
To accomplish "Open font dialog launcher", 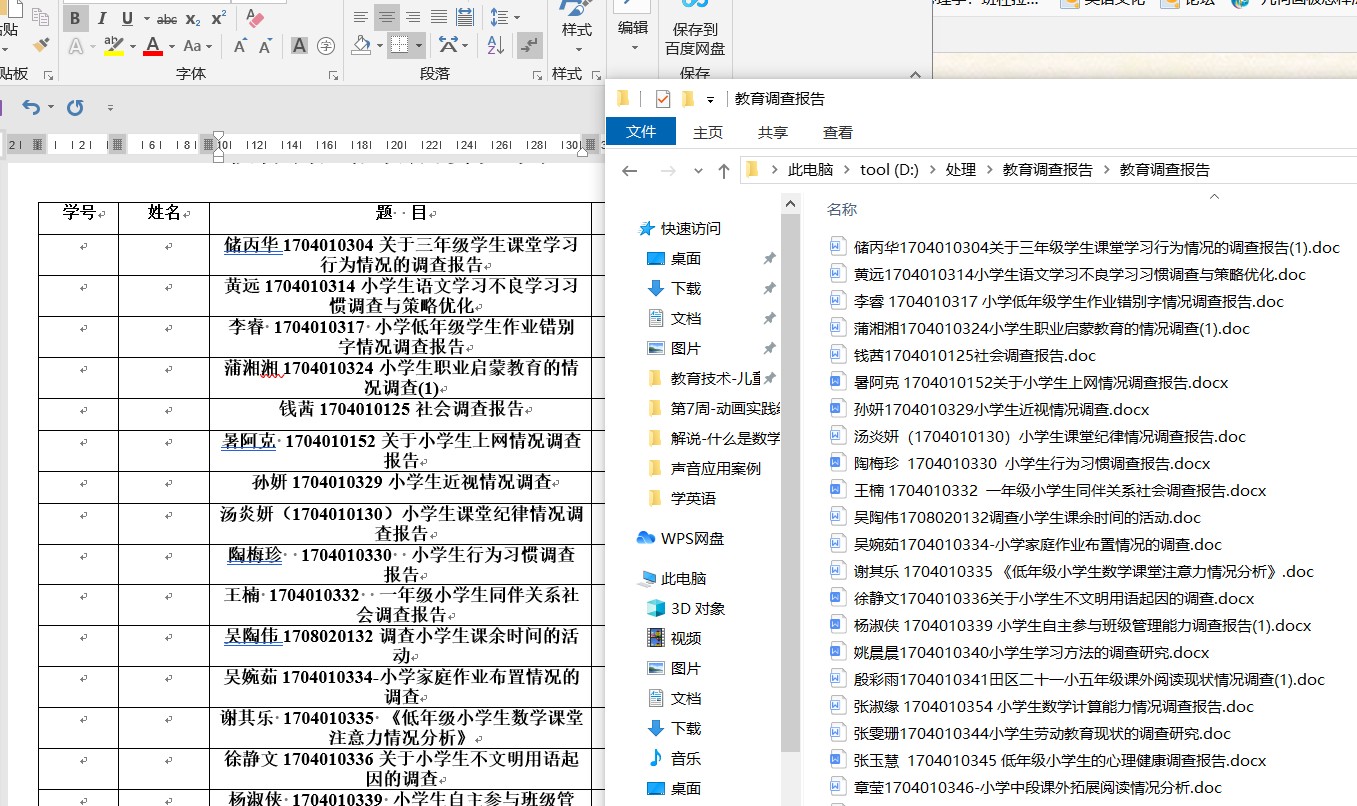I will (x=332, y=76).
